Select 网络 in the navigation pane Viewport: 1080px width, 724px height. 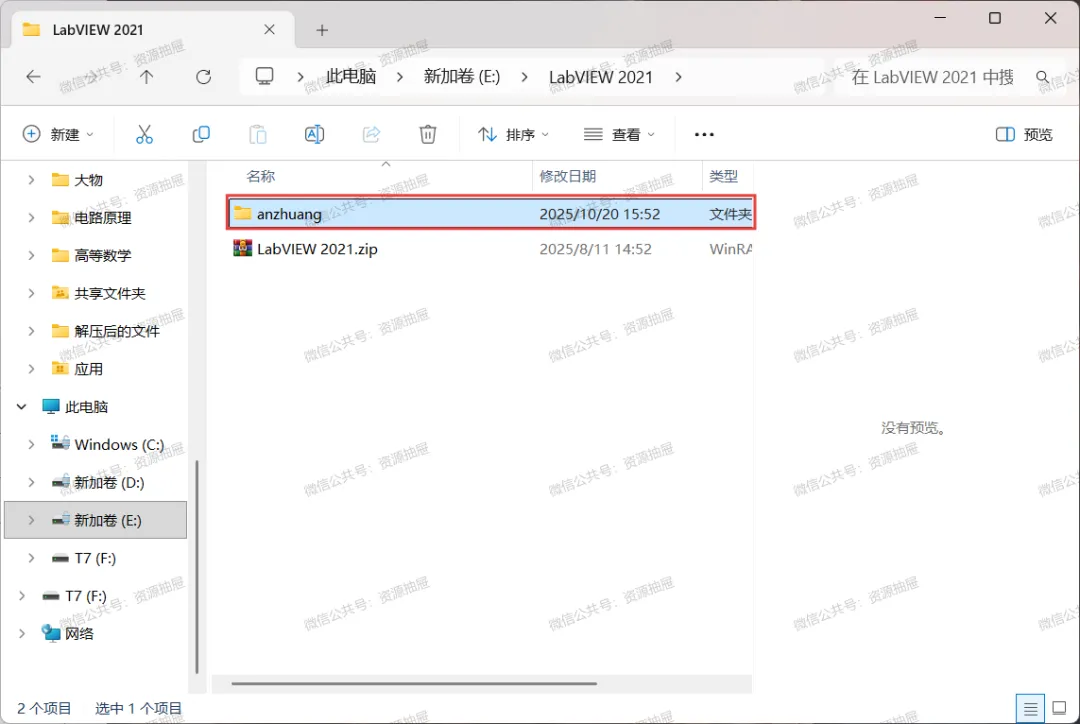click(x=79, y=634)
